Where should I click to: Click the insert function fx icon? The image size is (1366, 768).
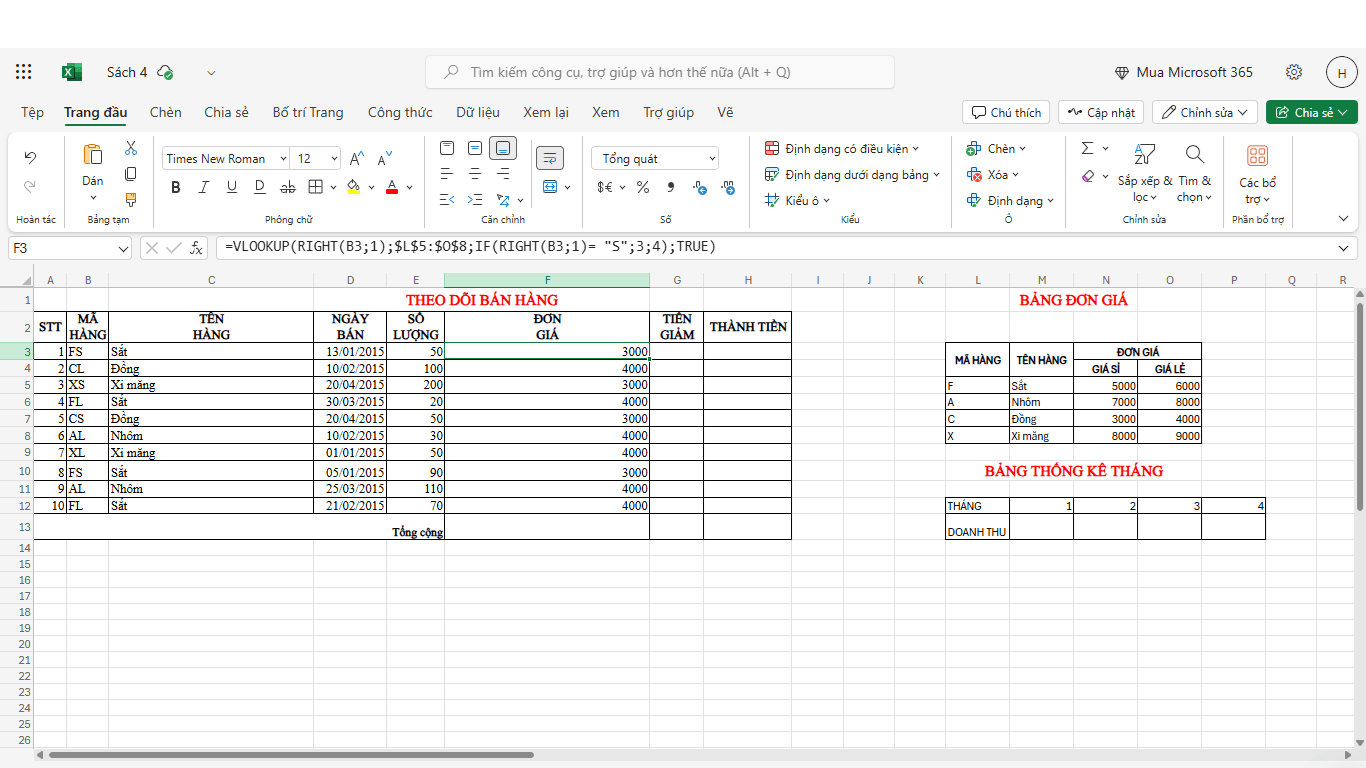[197, 247]
